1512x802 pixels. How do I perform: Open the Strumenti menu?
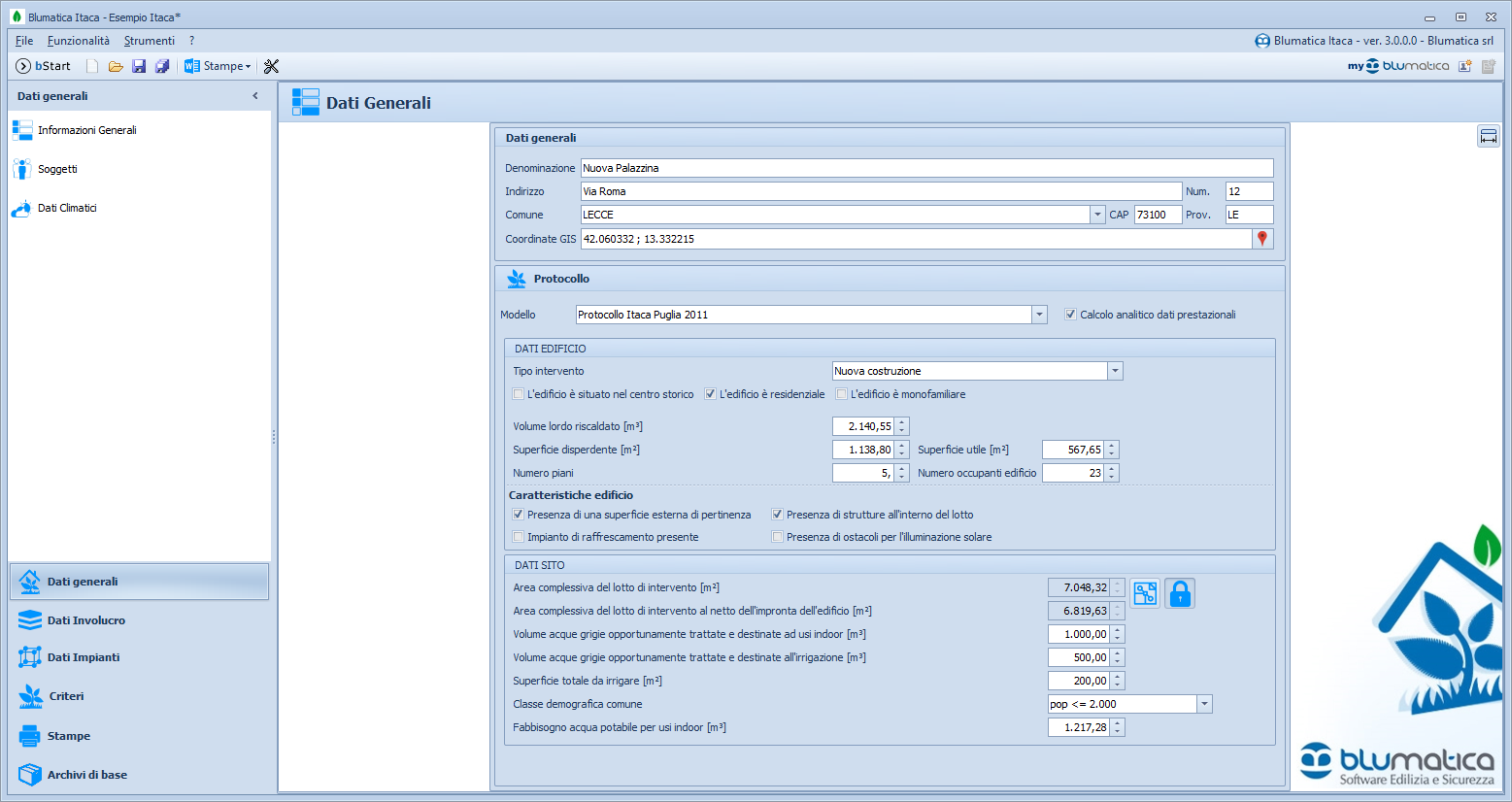[150, 41]
